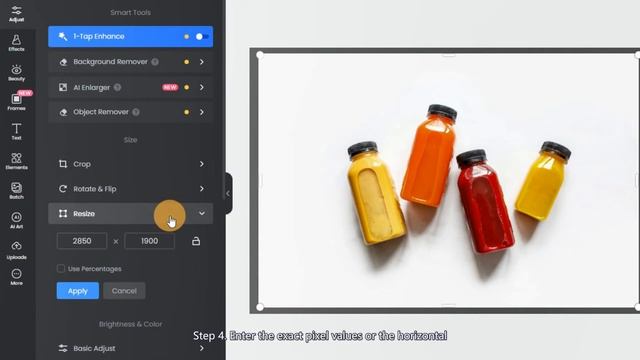The width and height of the screenshot is (640, 360).
Task: Open the More sidebar tab
Action: pos(16,277)
